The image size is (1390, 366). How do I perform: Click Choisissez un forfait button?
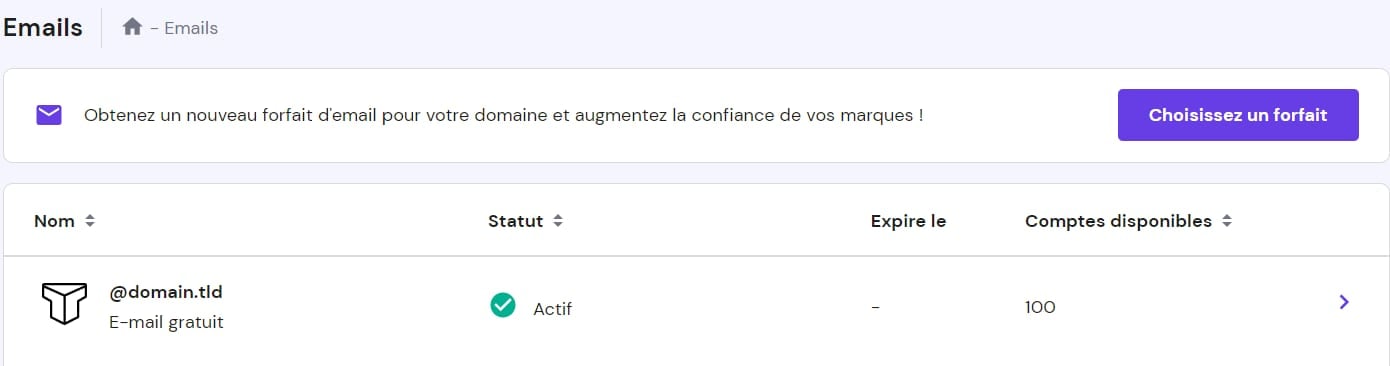[1238, 115]
